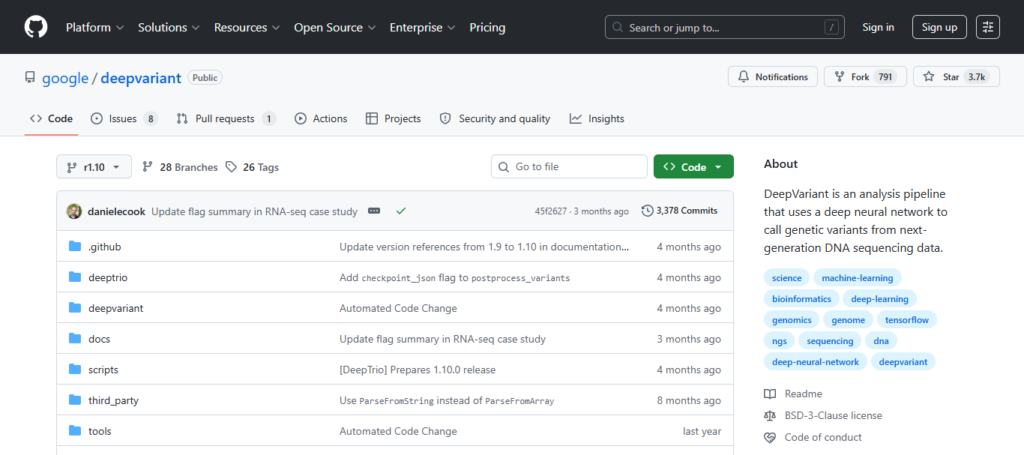Screen dimensions: 1024x455
Task: Open the Code of conduct link
Action: pyautogui.click(x=813, y=437)
